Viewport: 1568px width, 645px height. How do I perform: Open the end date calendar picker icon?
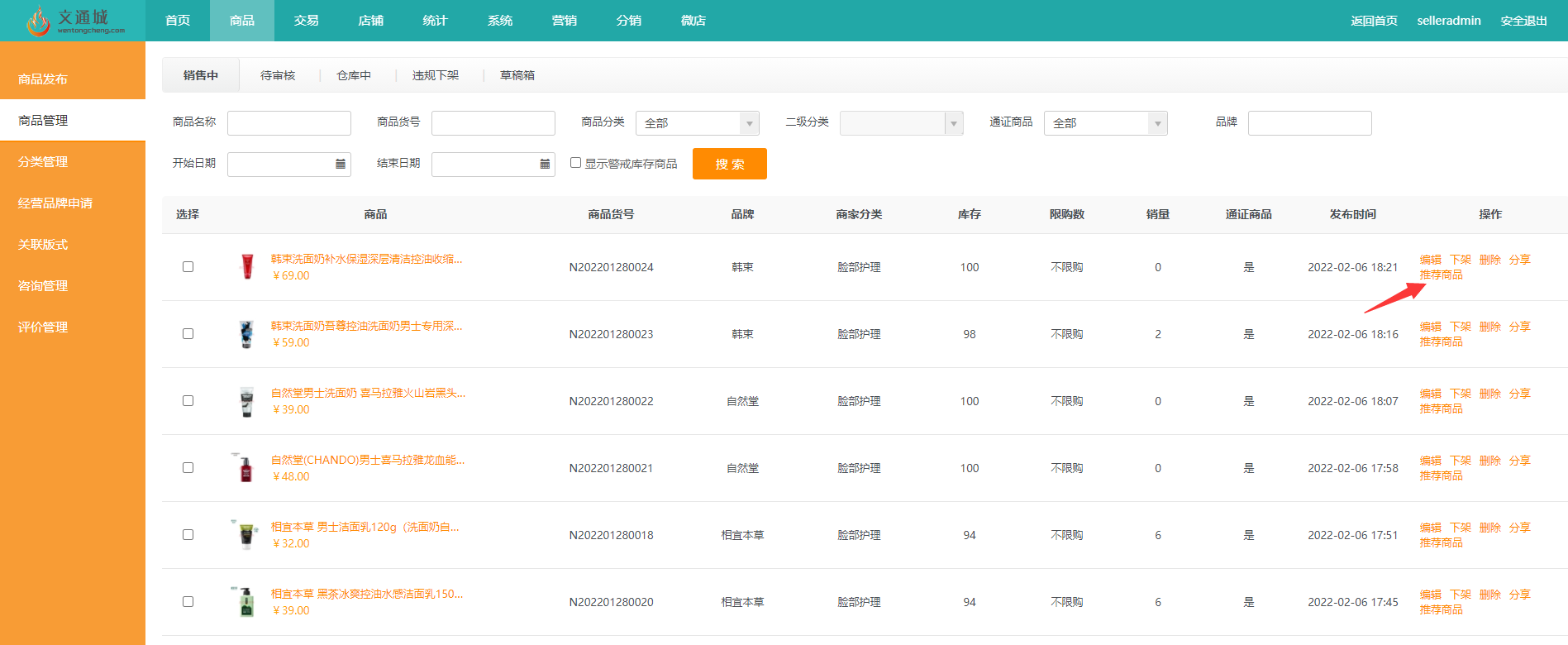(545, 164)
